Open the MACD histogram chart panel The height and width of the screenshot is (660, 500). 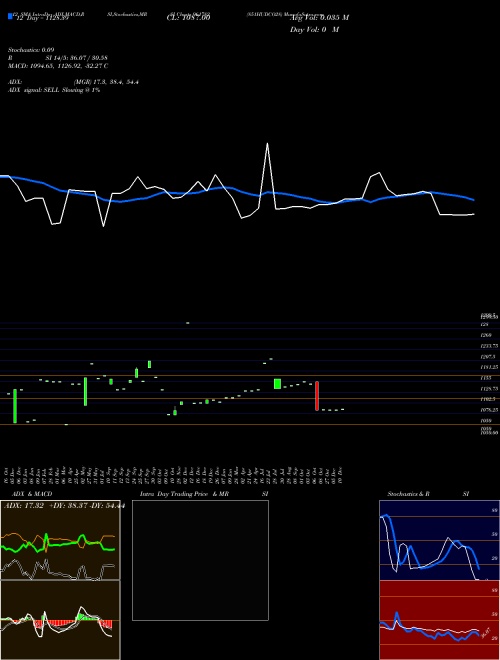point(60,620)
